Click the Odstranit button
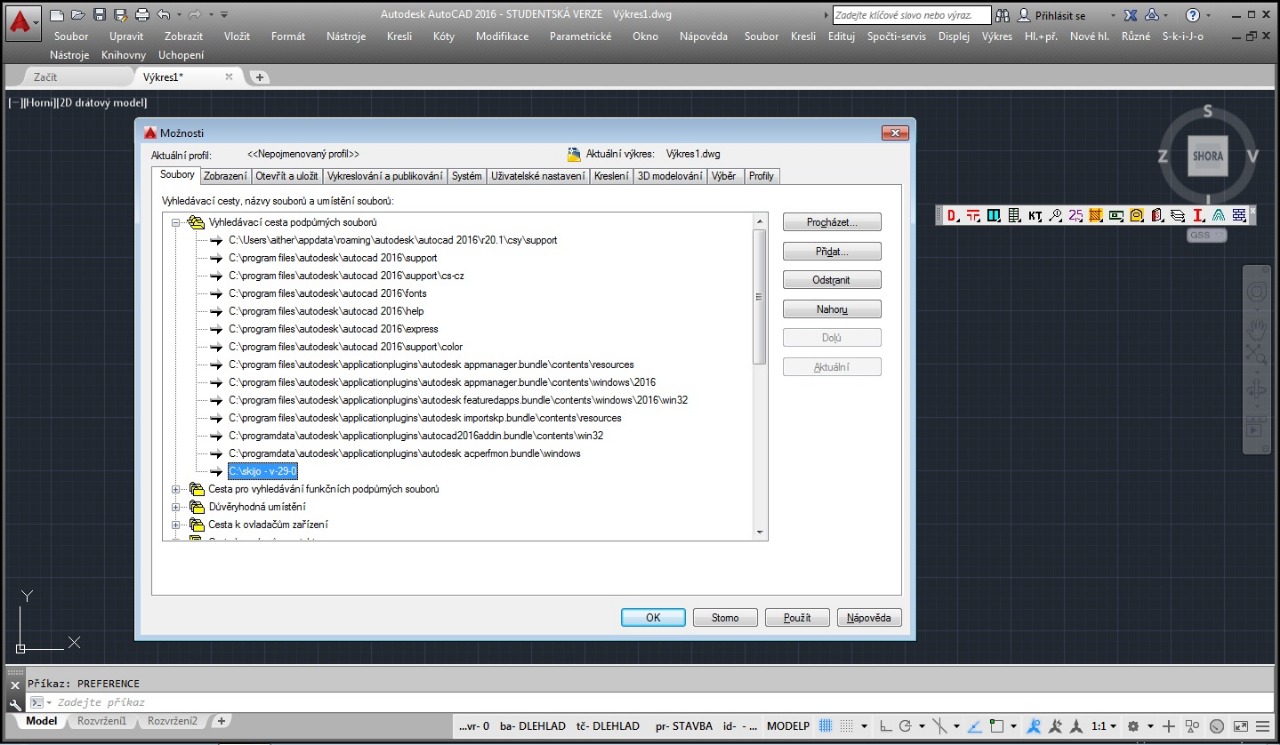The image size is (1280, 745). 832,280
